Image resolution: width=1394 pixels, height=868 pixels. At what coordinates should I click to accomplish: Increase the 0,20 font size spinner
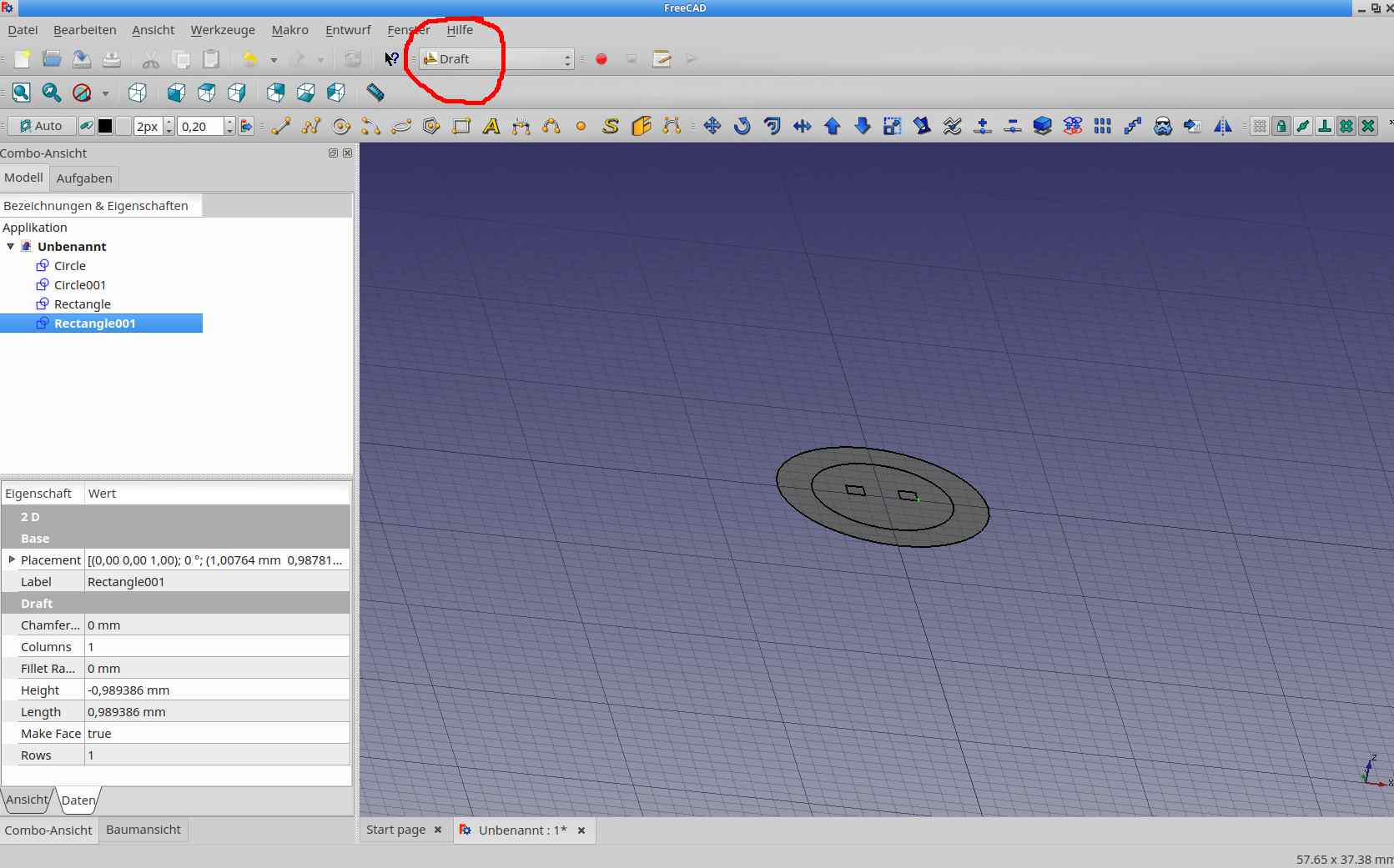pyautogui.click(x=230, y=122)
